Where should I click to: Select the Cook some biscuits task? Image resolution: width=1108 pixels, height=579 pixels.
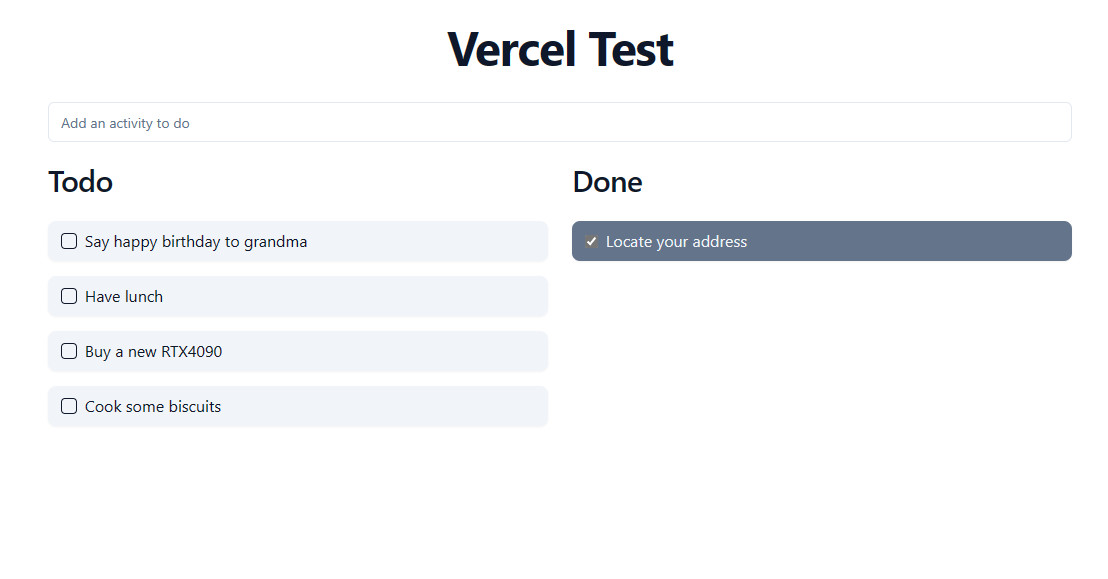[298, 406]
